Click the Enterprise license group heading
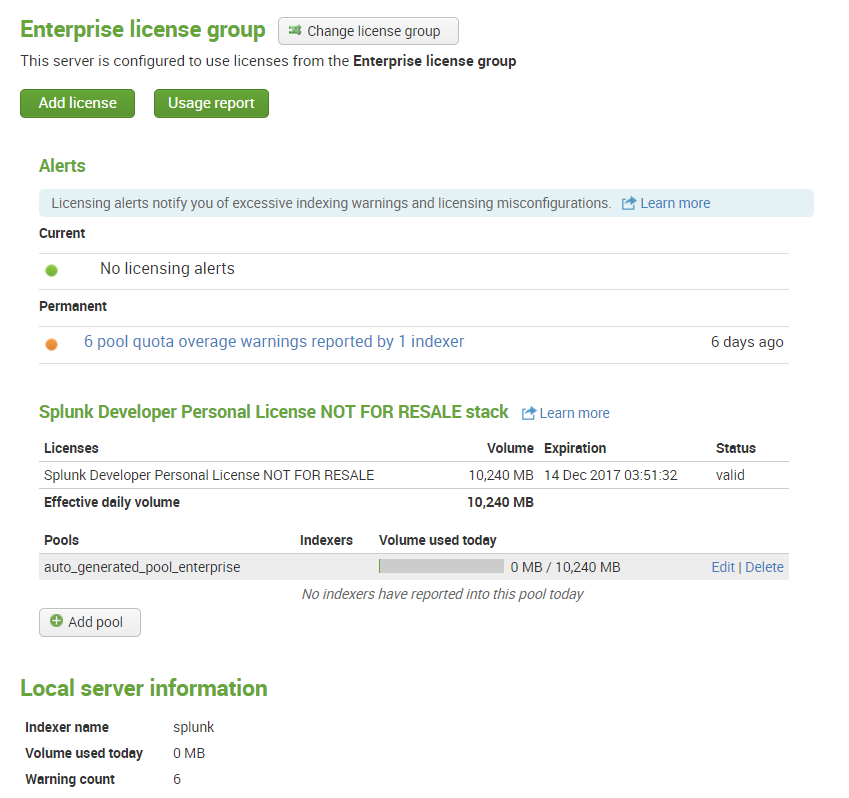This screenshot has height=798, width=849. 141,30
